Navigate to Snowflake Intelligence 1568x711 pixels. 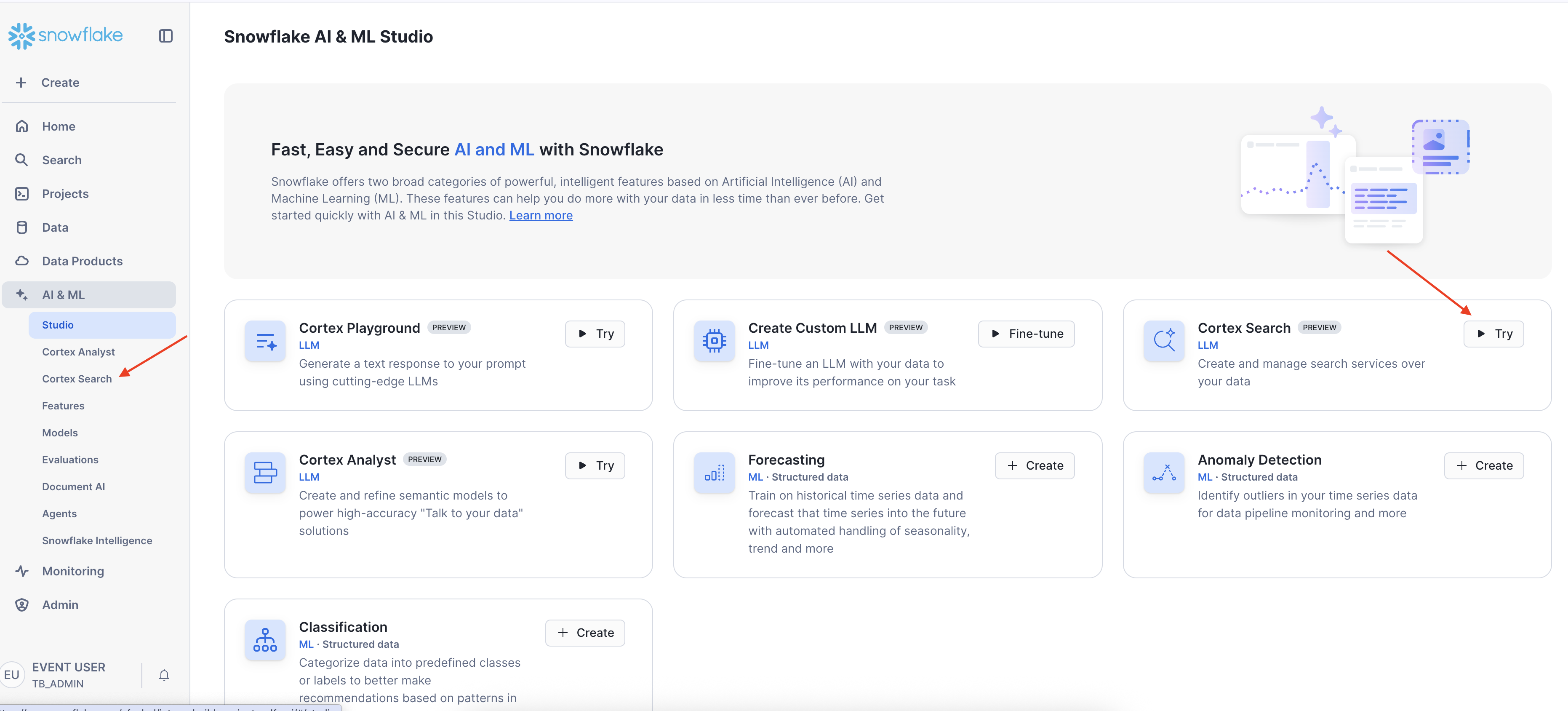(x=97, y=540)
